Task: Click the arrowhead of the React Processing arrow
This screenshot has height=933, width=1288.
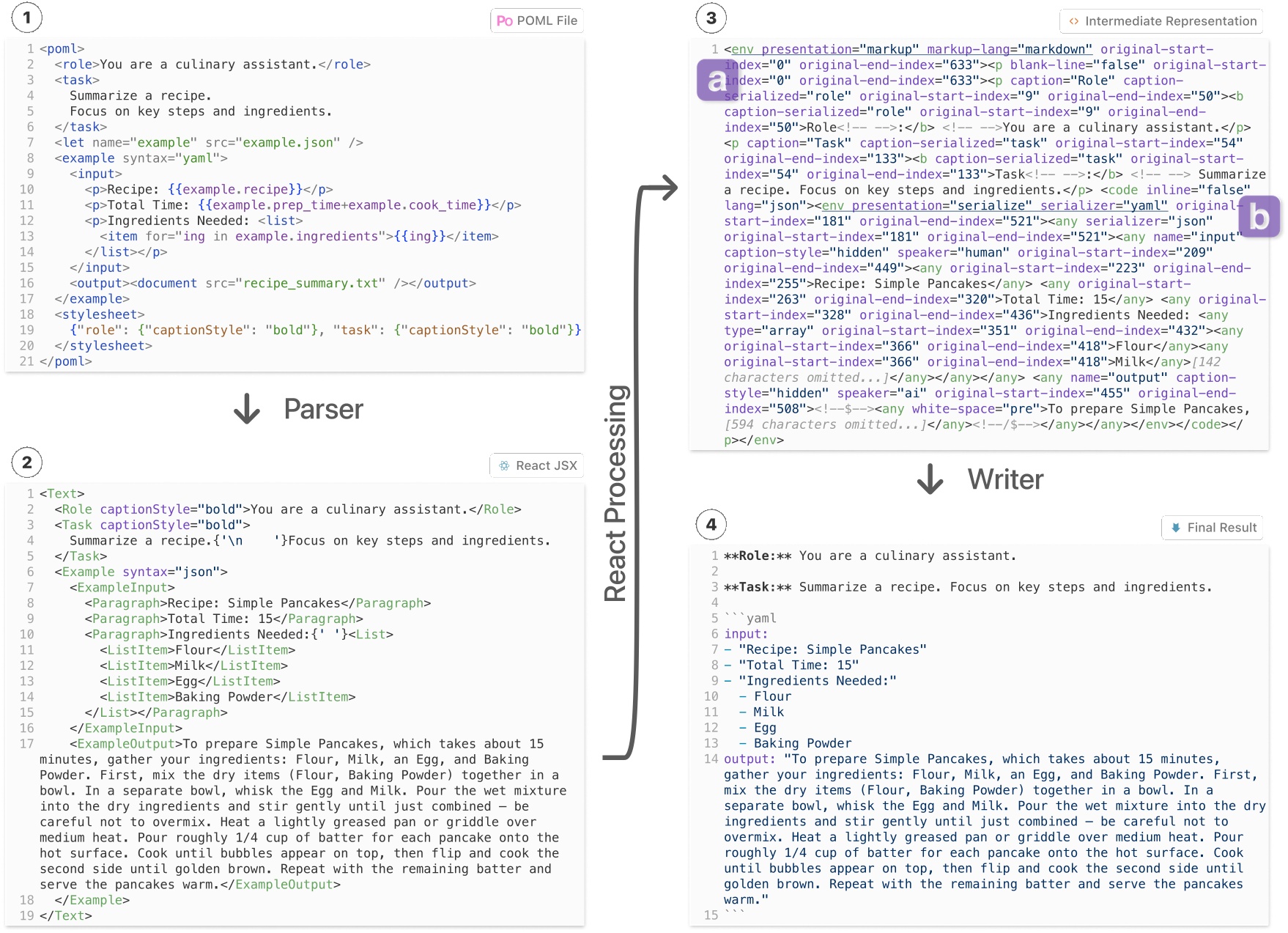Action: [668, 188]
